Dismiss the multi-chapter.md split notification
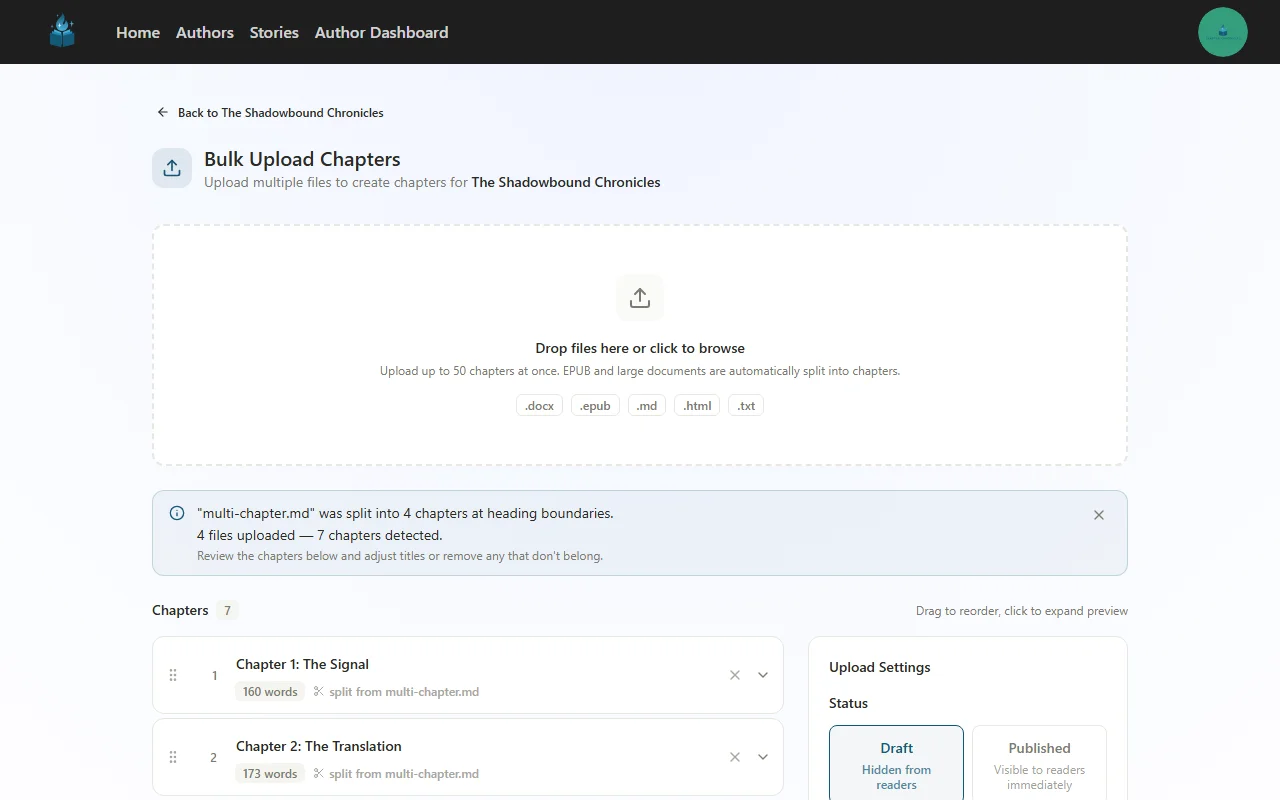The image size is (1280, 800). [1098, 514]
